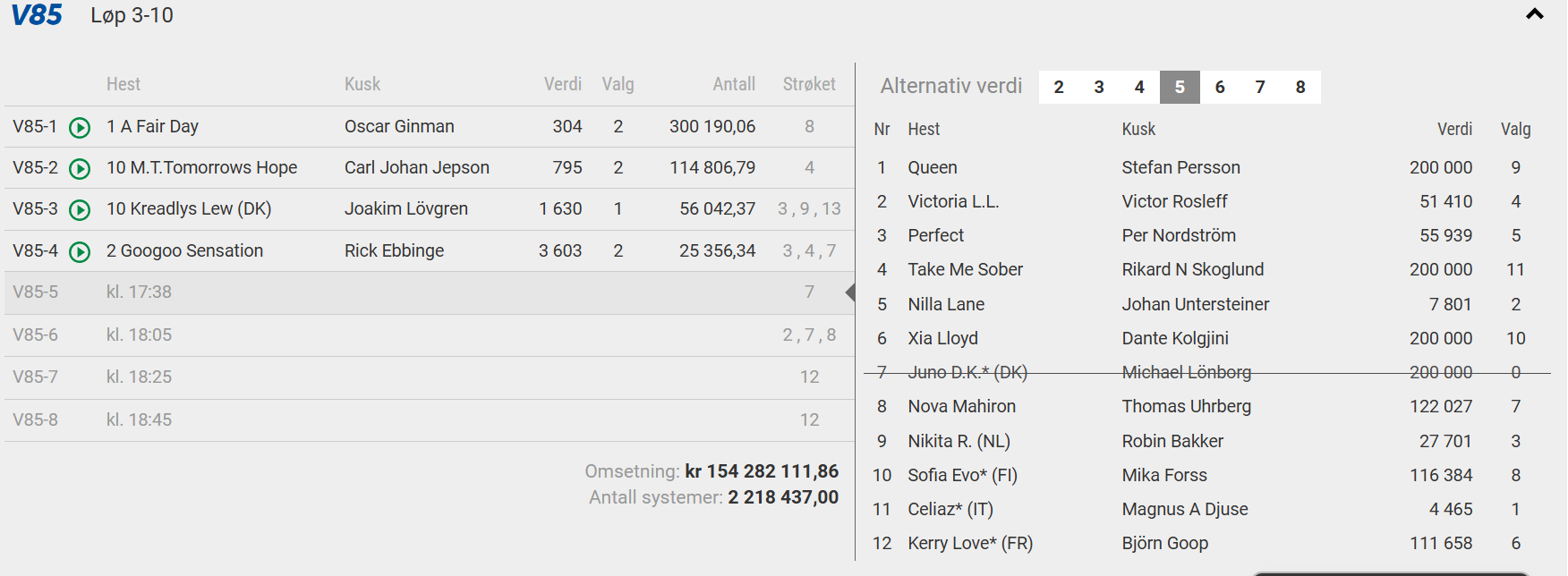Play the V85-1 race replay
1568x576 pixels.
pos(80,128)
